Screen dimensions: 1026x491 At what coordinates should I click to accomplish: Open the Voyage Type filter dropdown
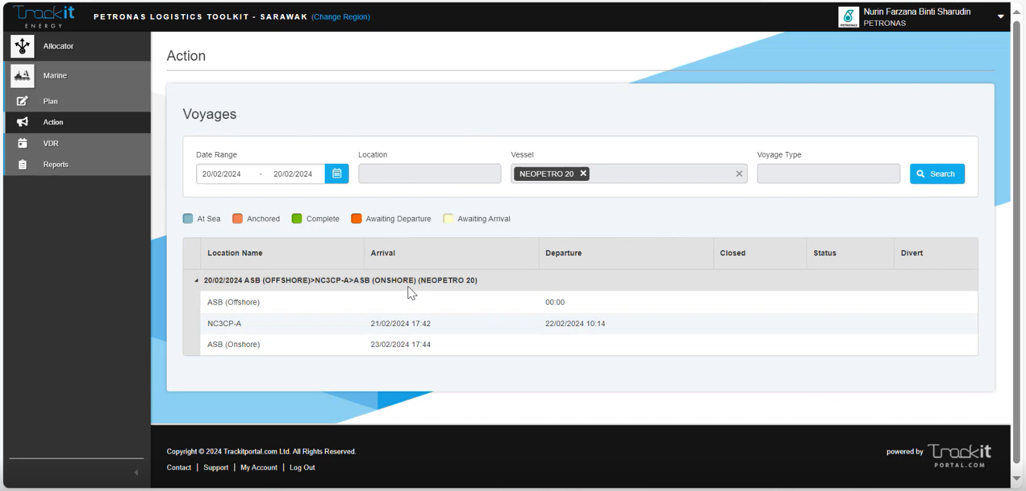(x=828, y=173)
